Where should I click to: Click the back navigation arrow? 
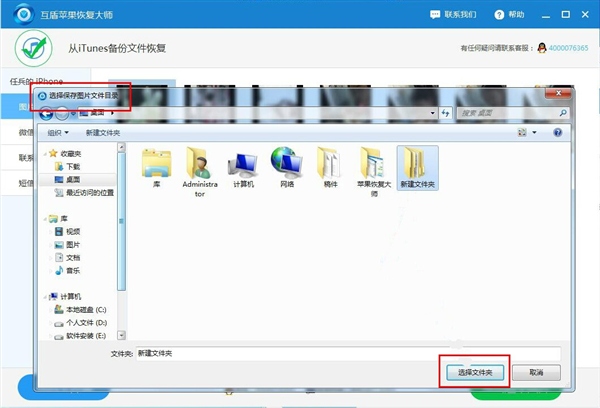click(46, 113)
